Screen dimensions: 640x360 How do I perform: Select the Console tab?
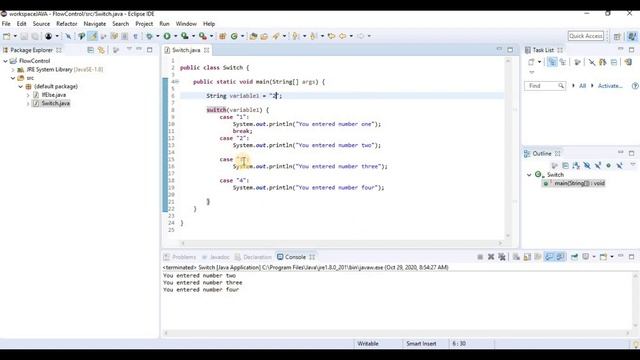(x=296, y=257)
